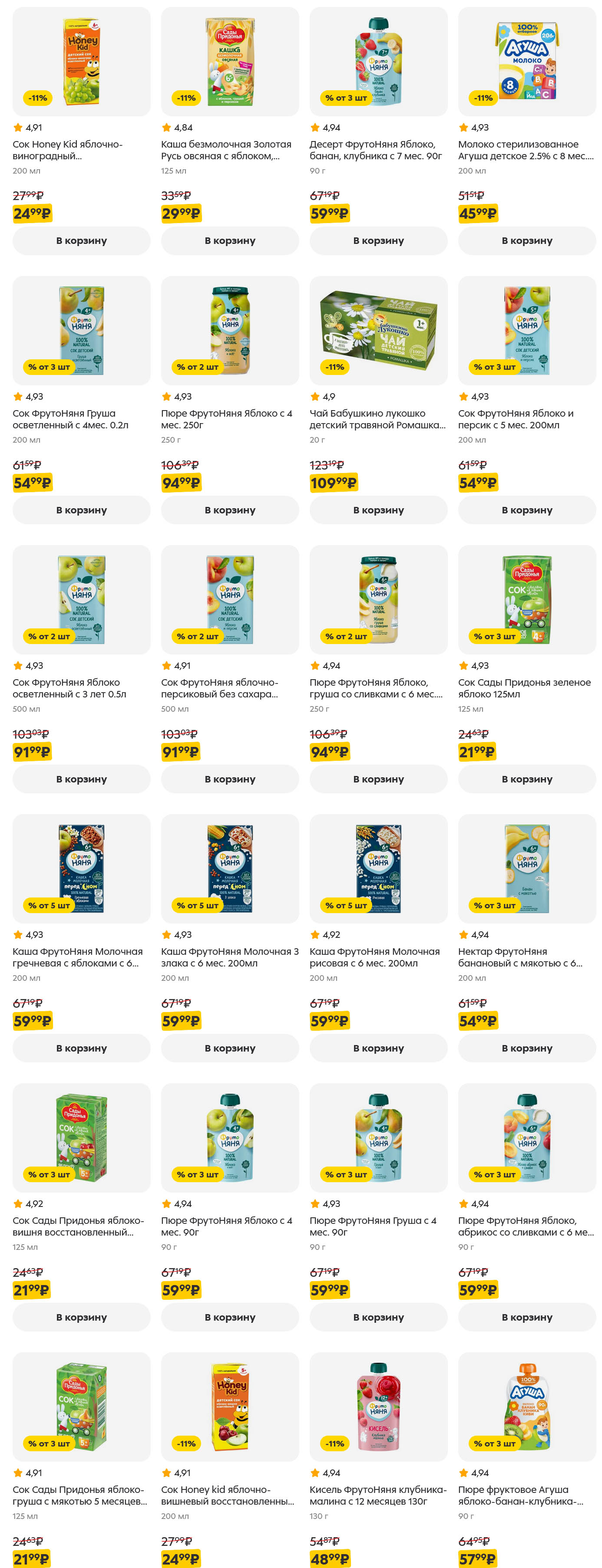Click the '% от 2 шт' badge on Пюре ФрутоНяня Яблоко 250г
Screen dimensions: 602x1568
[198, 366]
